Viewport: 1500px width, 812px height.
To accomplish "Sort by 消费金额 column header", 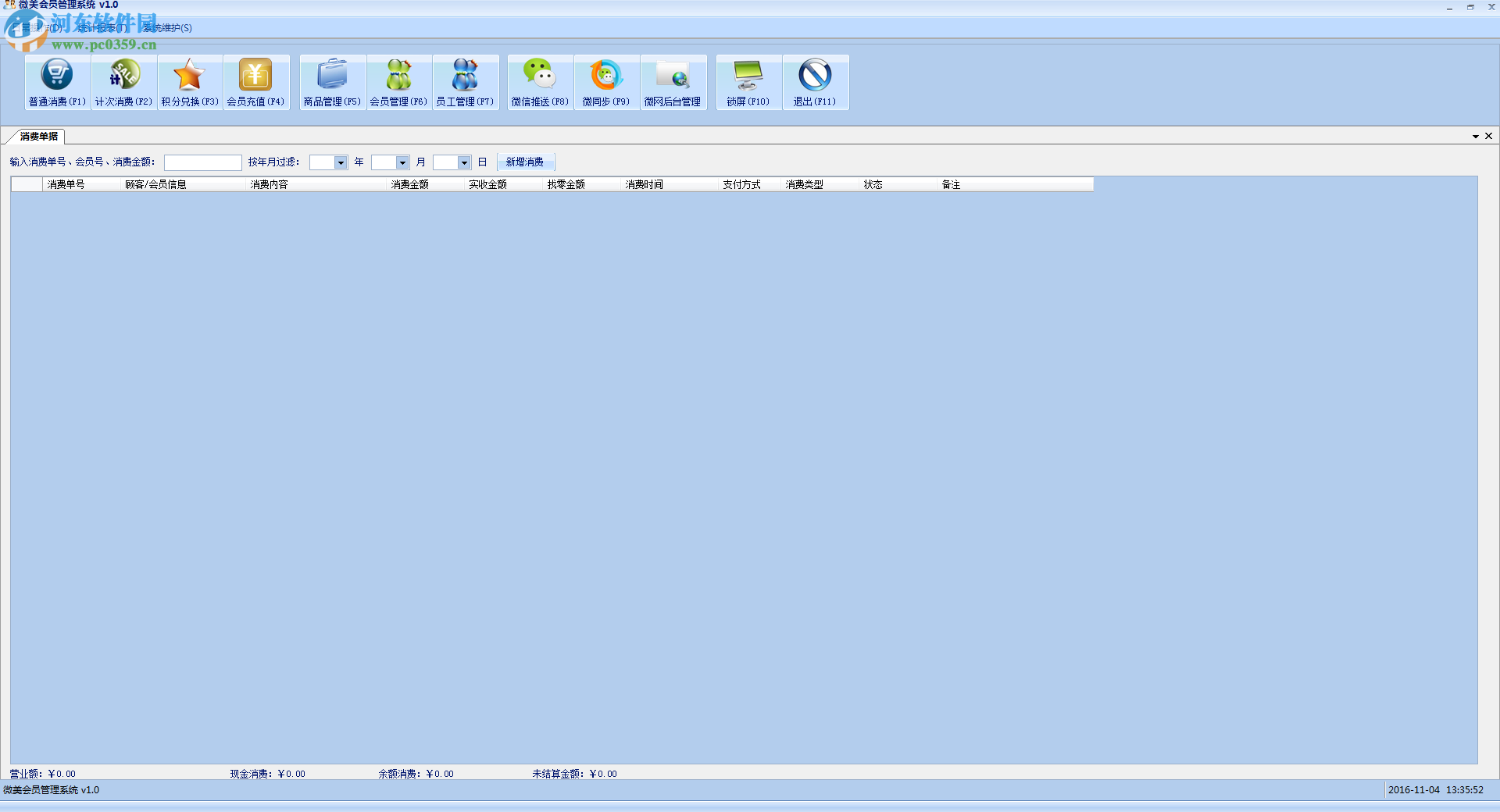I will (x=426, y=184).
